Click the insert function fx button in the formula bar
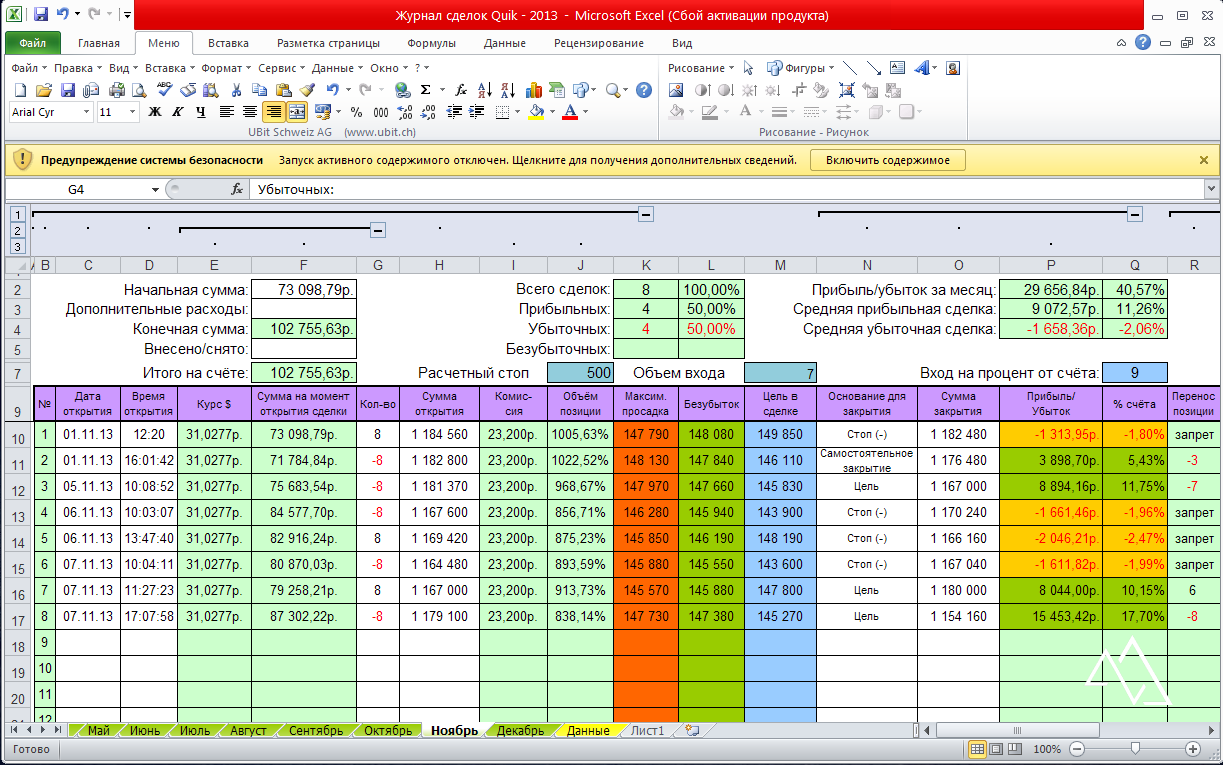This screenshot has width=1223, height=765. [237, 189]
